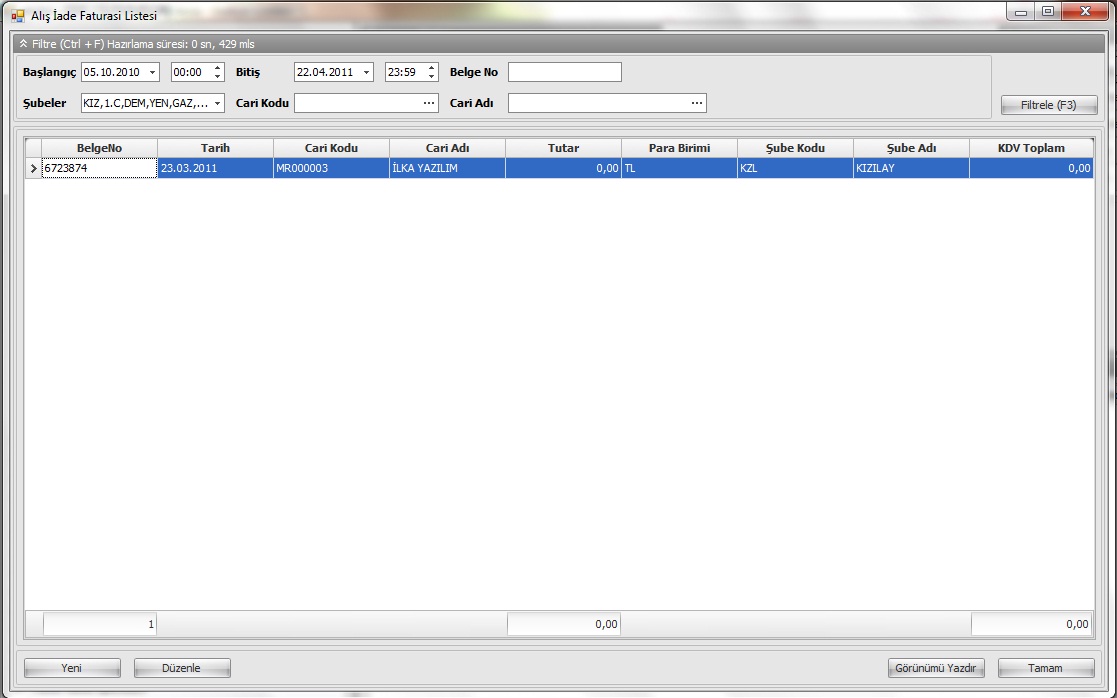Screen dimensions: 1117x698
Task: Sort by the Şube Kodu column header
Action: [796, 148]
